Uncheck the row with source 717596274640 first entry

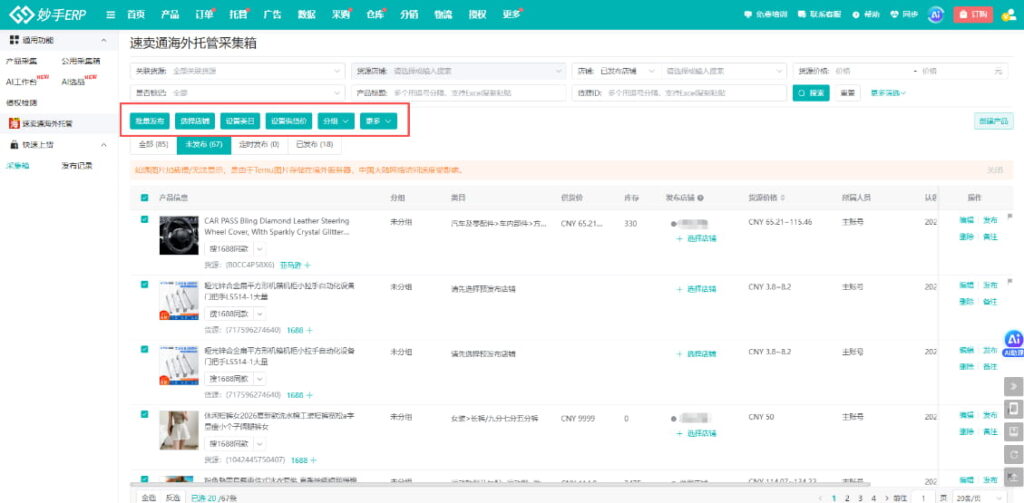(x=144, y=284)
